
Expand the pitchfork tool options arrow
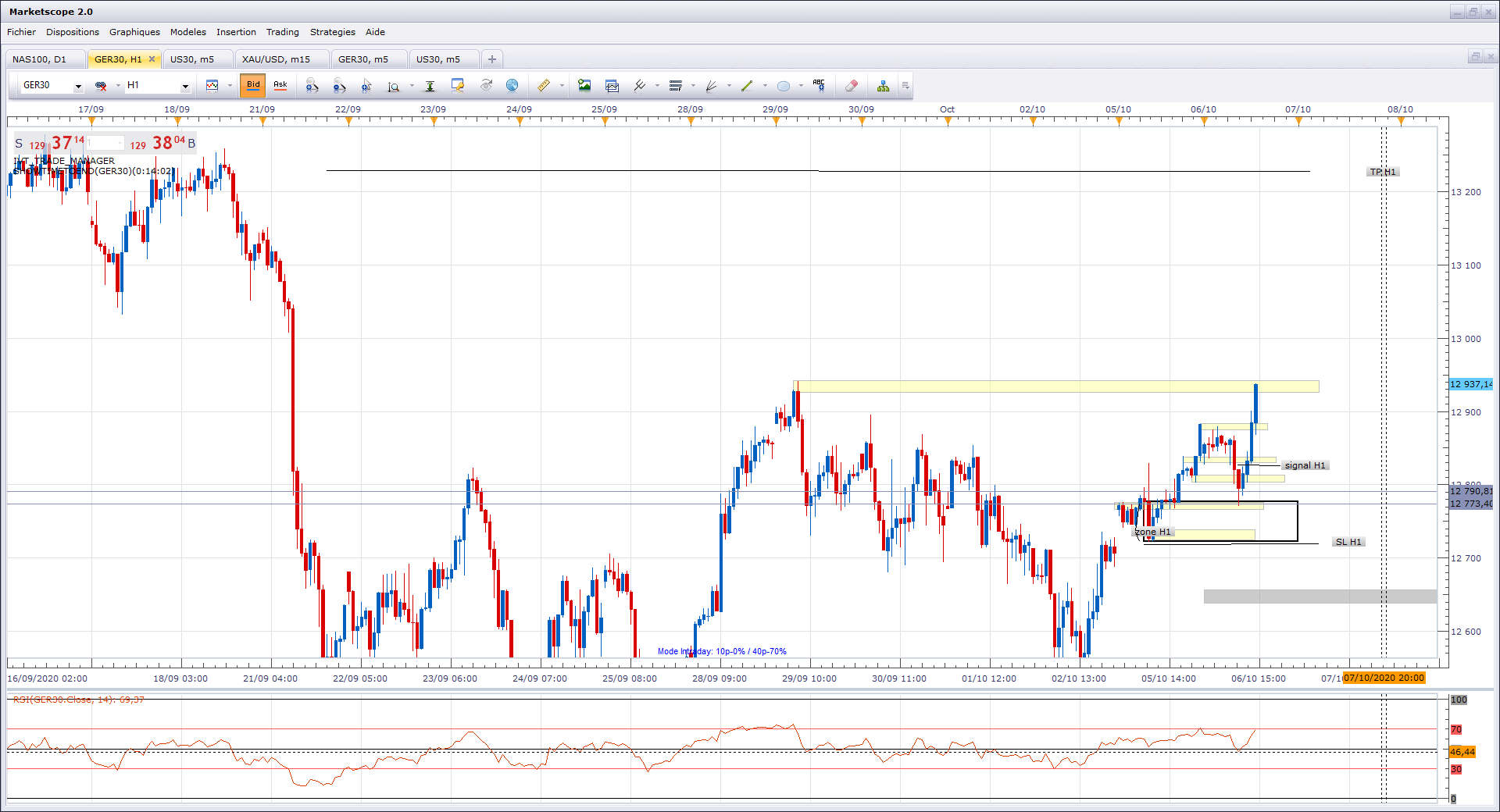point(657,86)
